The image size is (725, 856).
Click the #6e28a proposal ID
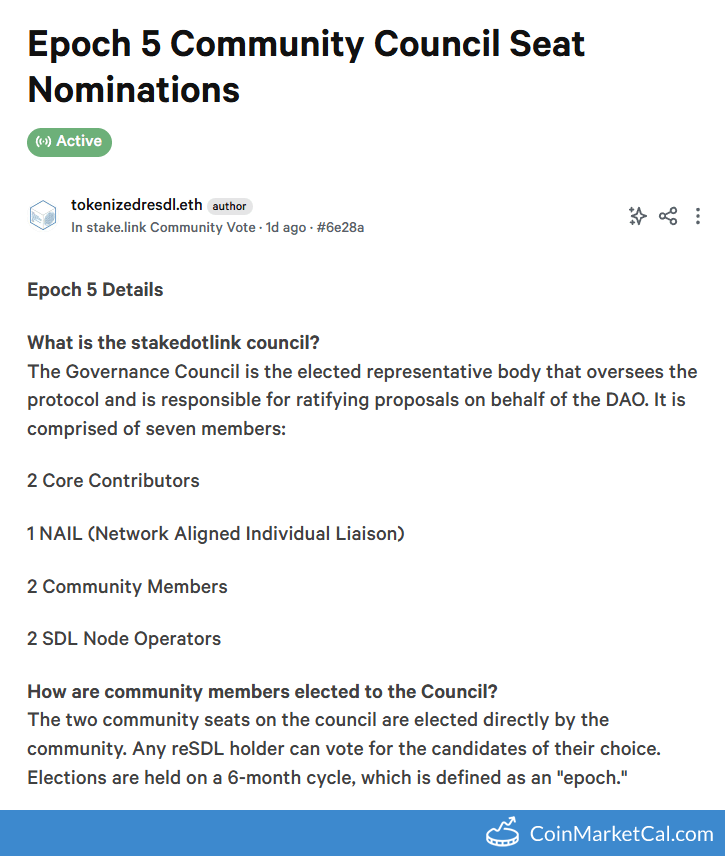tap(340, 228)
